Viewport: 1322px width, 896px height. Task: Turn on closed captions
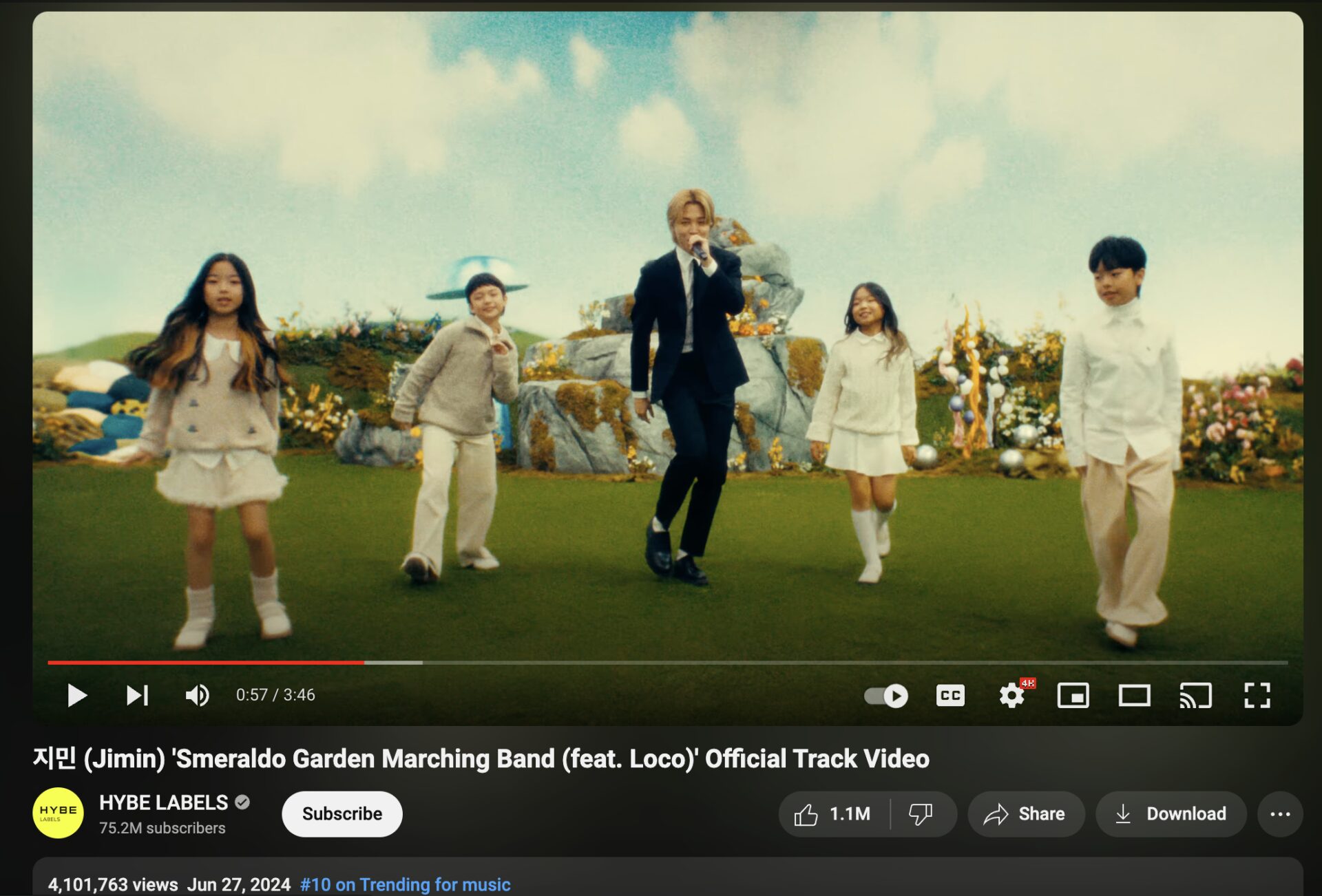pyautogui.click(x=950, y=696)
